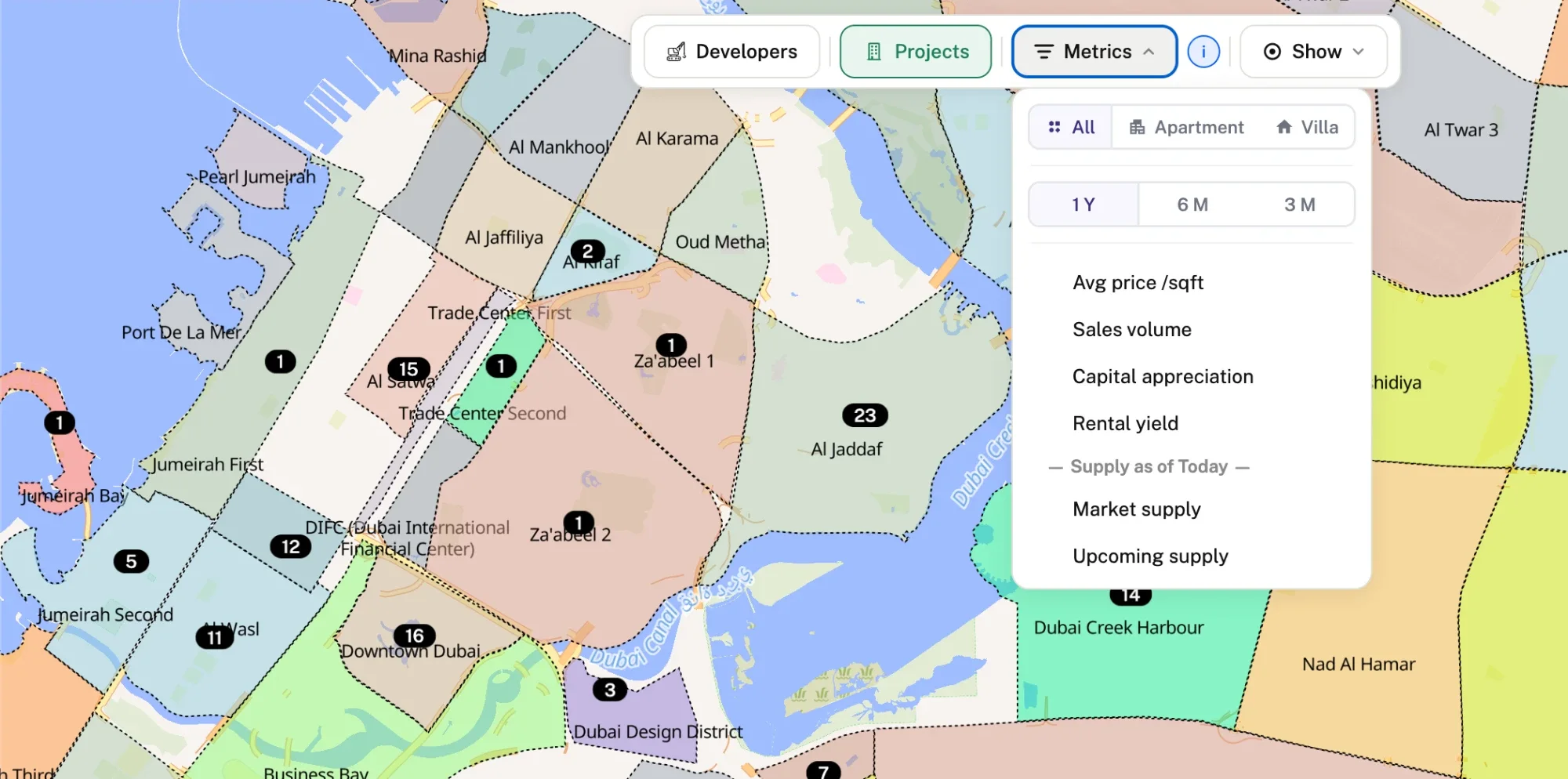Screen dimensions: 1568x779
Task: Choose the 6 M time period
Action: (x=1192, y=205)
